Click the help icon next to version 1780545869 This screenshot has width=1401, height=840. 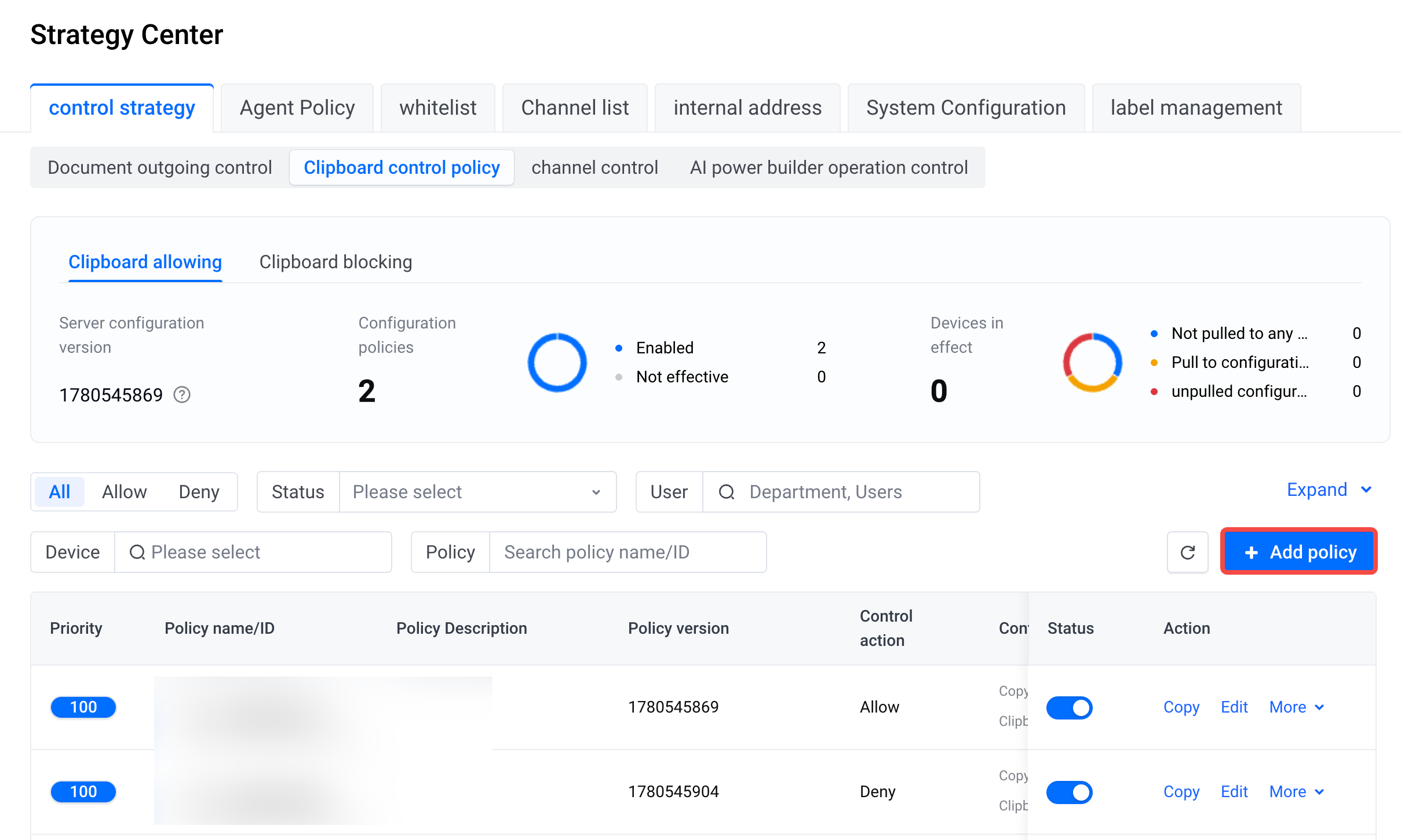[x=182, y=395]
